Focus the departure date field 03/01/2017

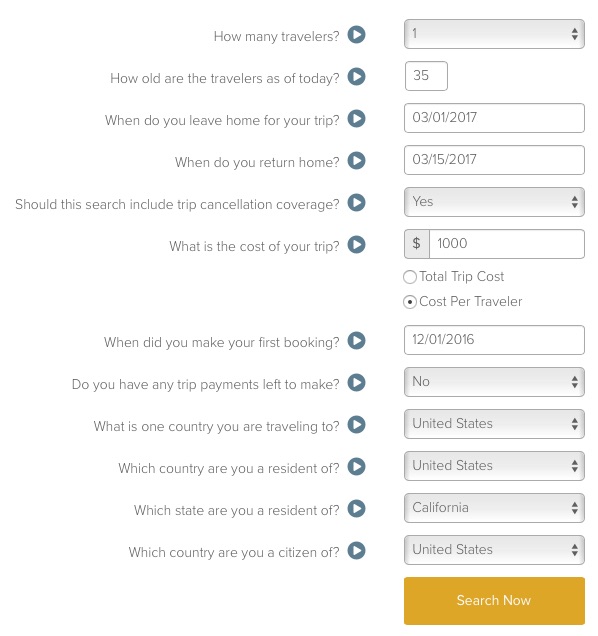coord(494,118)
